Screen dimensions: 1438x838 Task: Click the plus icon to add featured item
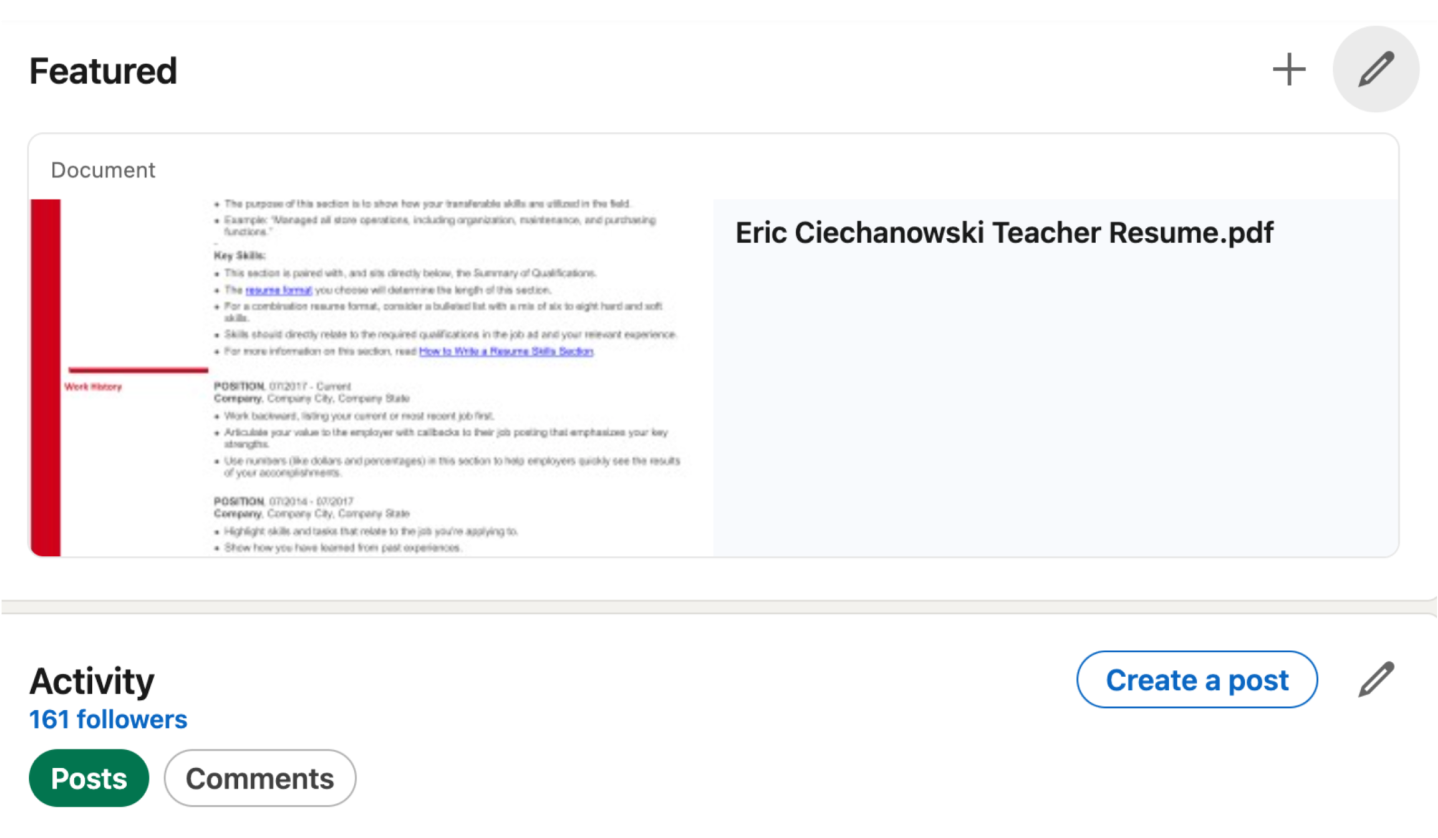point(1289,70)
